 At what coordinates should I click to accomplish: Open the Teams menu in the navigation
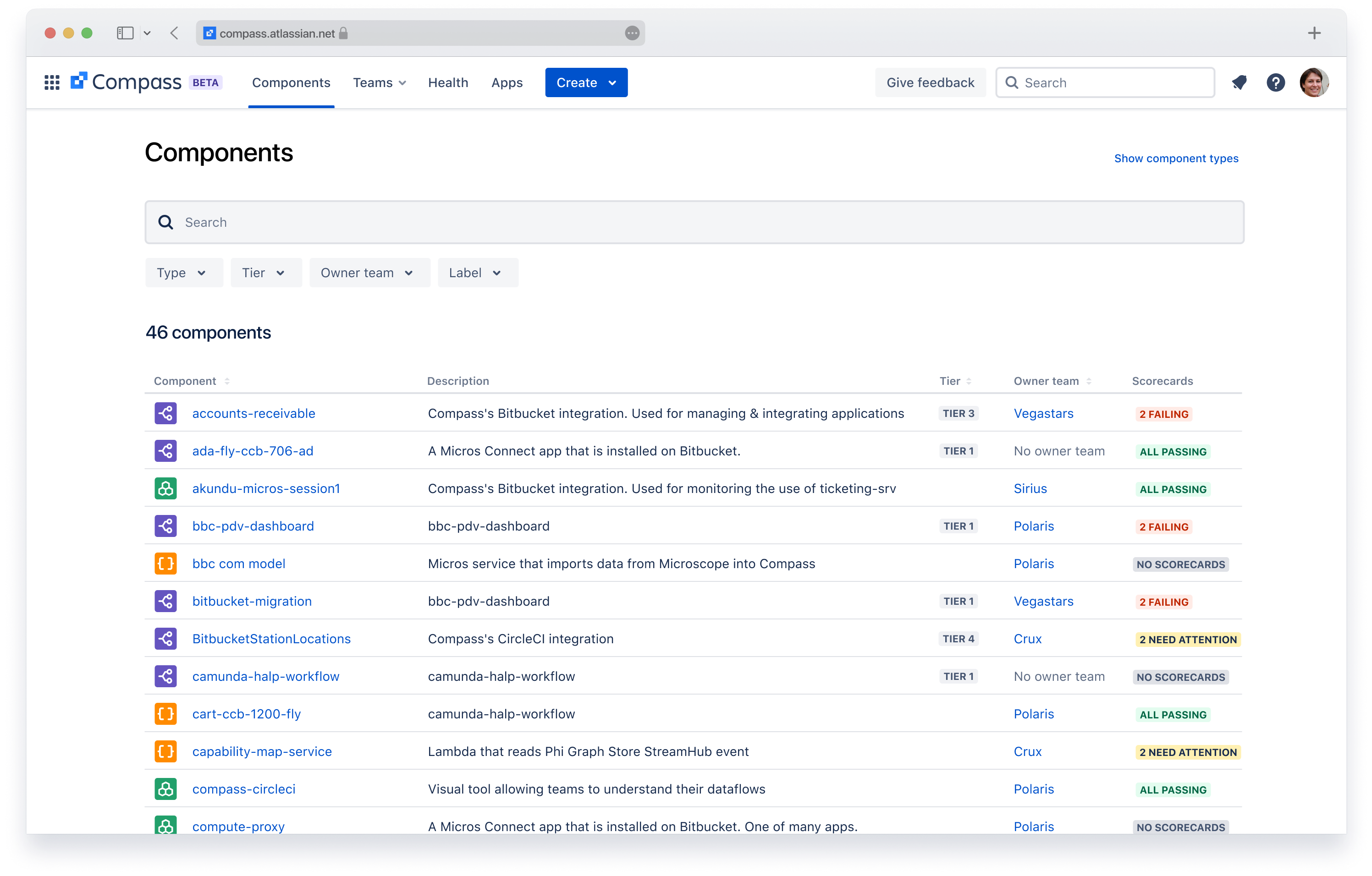[379, 82]
